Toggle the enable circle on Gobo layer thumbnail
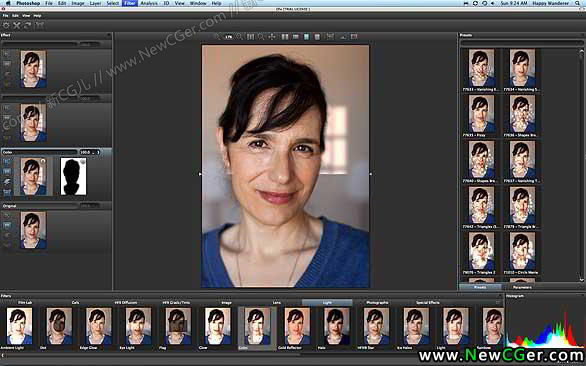Screen dimensions: 586x366 43,161
